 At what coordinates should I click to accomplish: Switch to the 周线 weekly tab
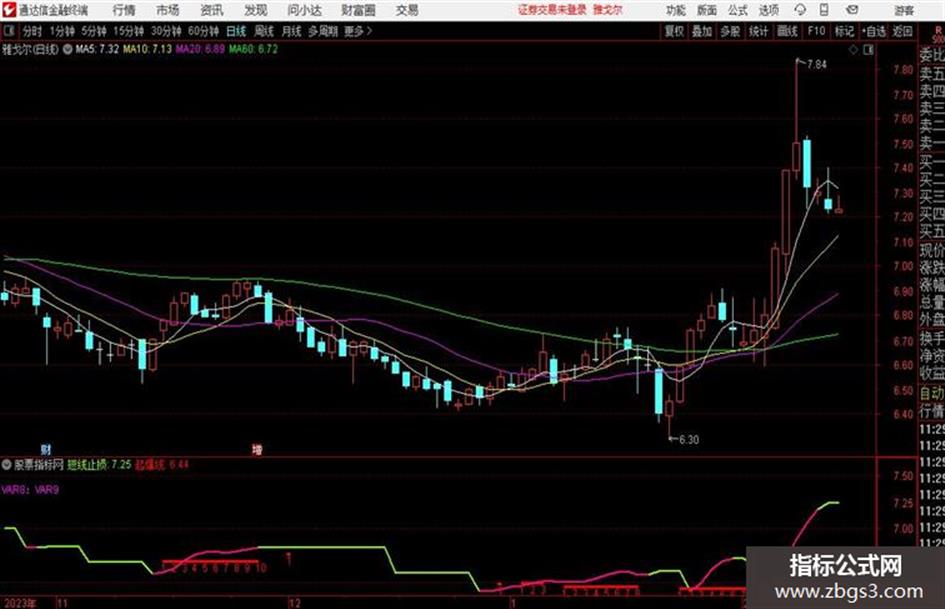(264, 31)
